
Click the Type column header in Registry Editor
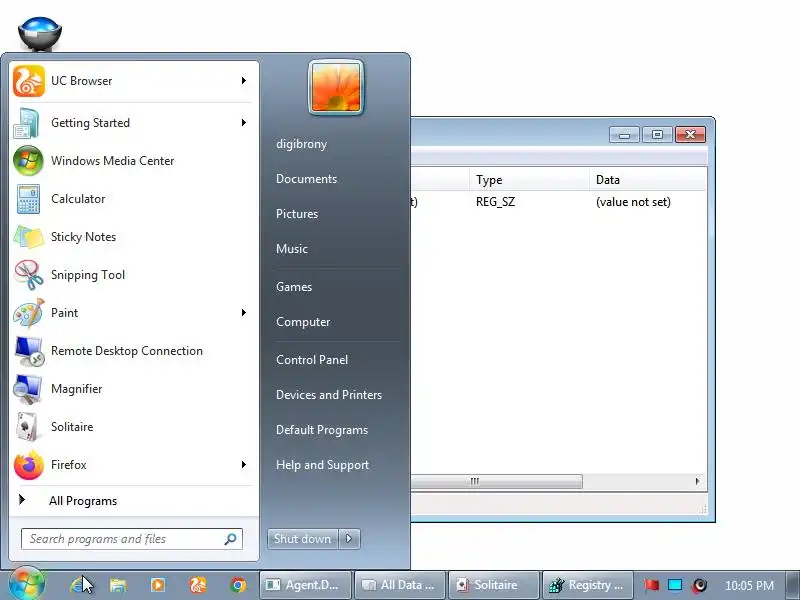529,180
